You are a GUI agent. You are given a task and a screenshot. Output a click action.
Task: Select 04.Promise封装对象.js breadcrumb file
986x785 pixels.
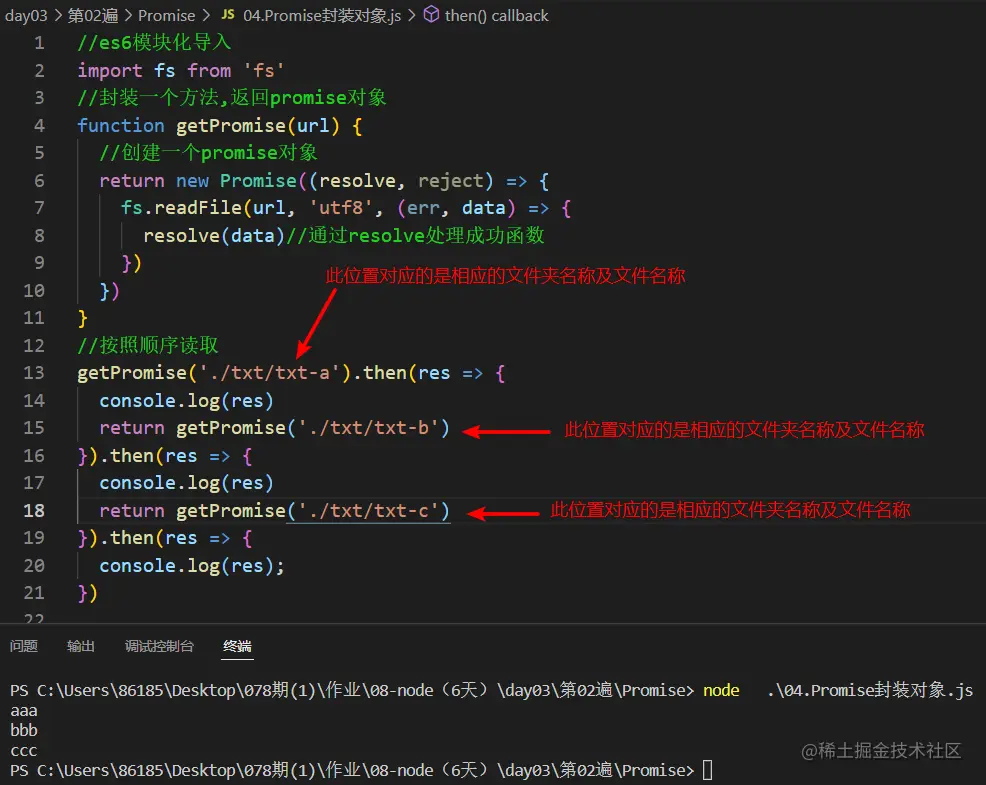pos(322,15)
